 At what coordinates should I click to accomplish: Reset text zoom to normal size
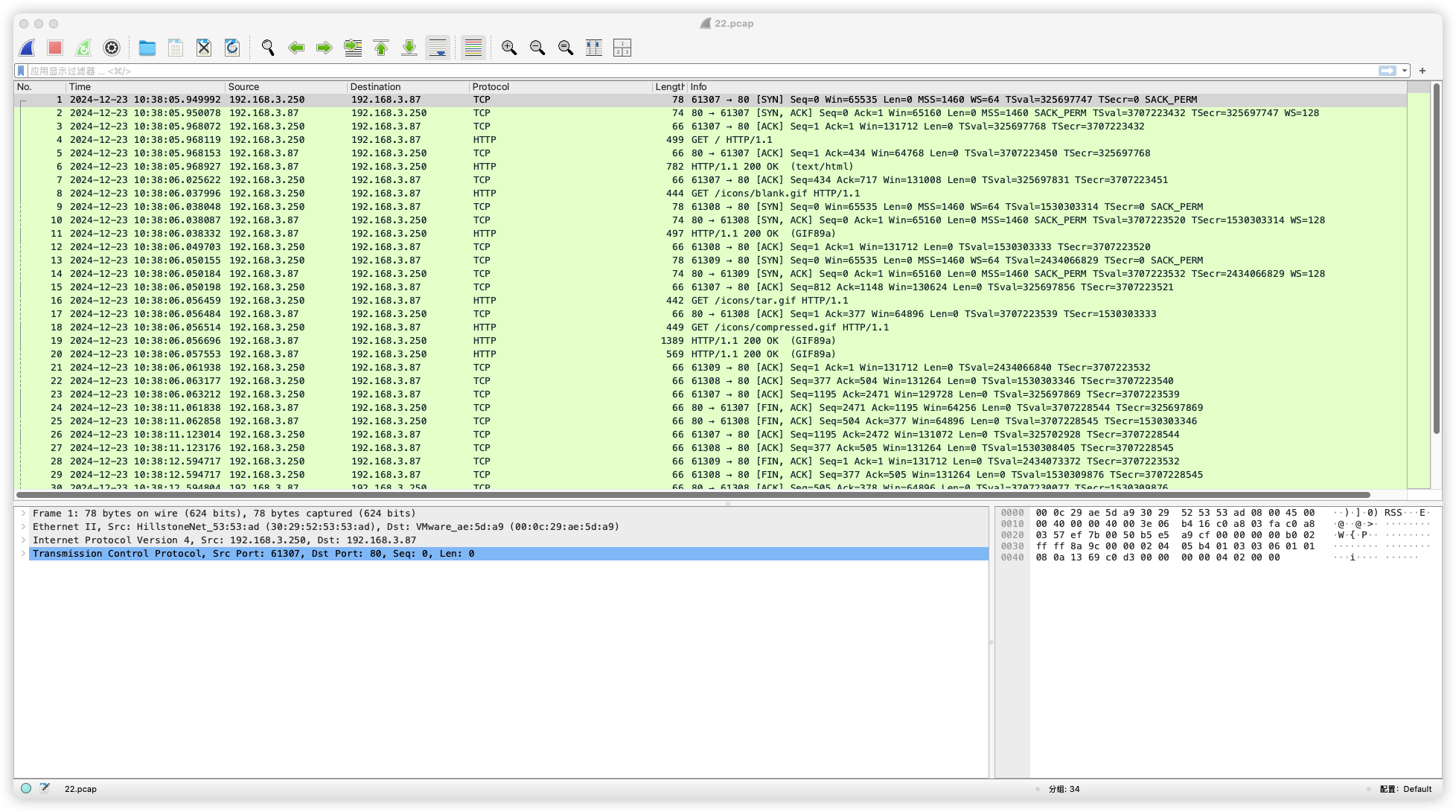(566, 48)
